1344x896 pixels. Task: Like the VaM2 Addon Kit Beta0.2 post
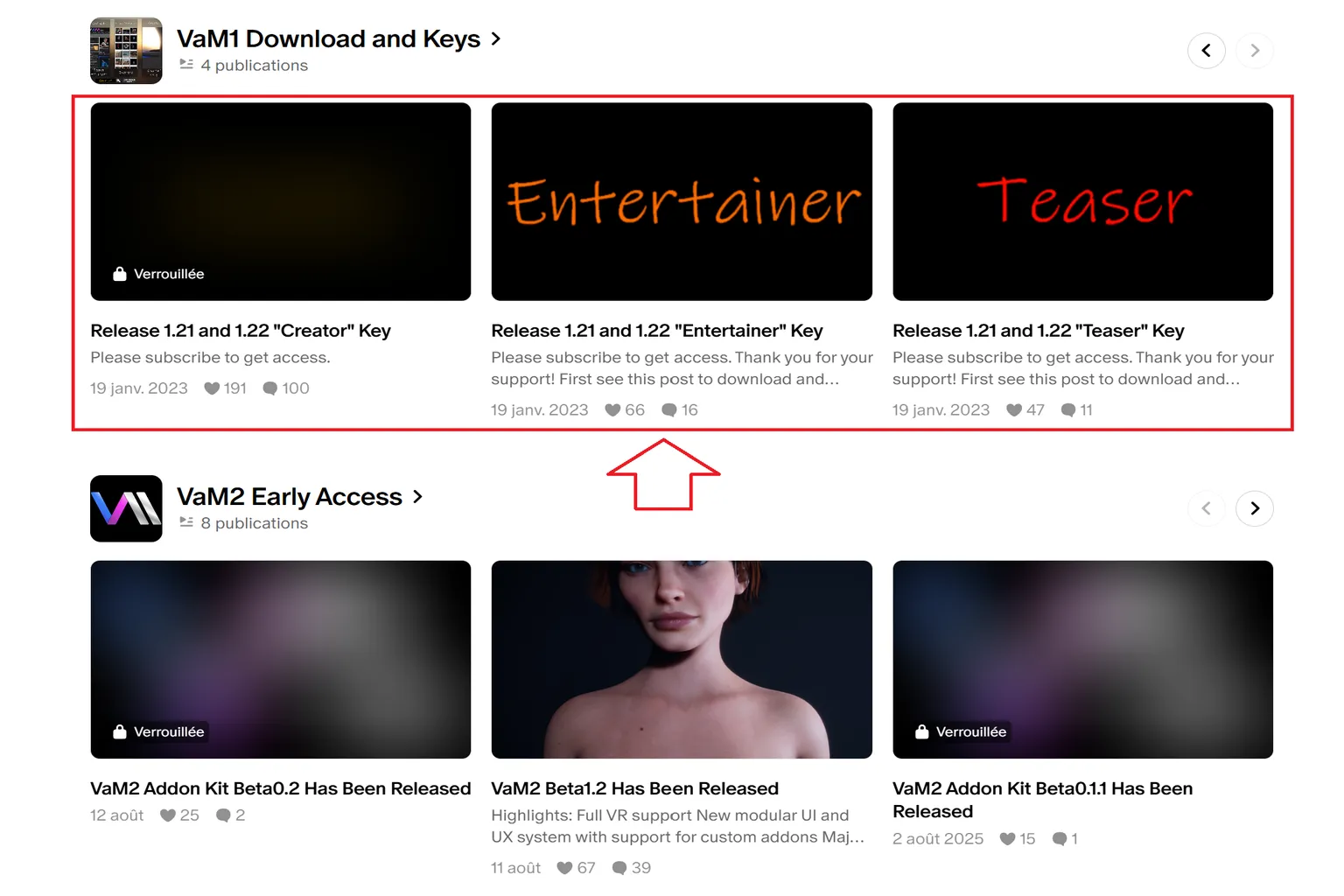[x=168, y=815]
